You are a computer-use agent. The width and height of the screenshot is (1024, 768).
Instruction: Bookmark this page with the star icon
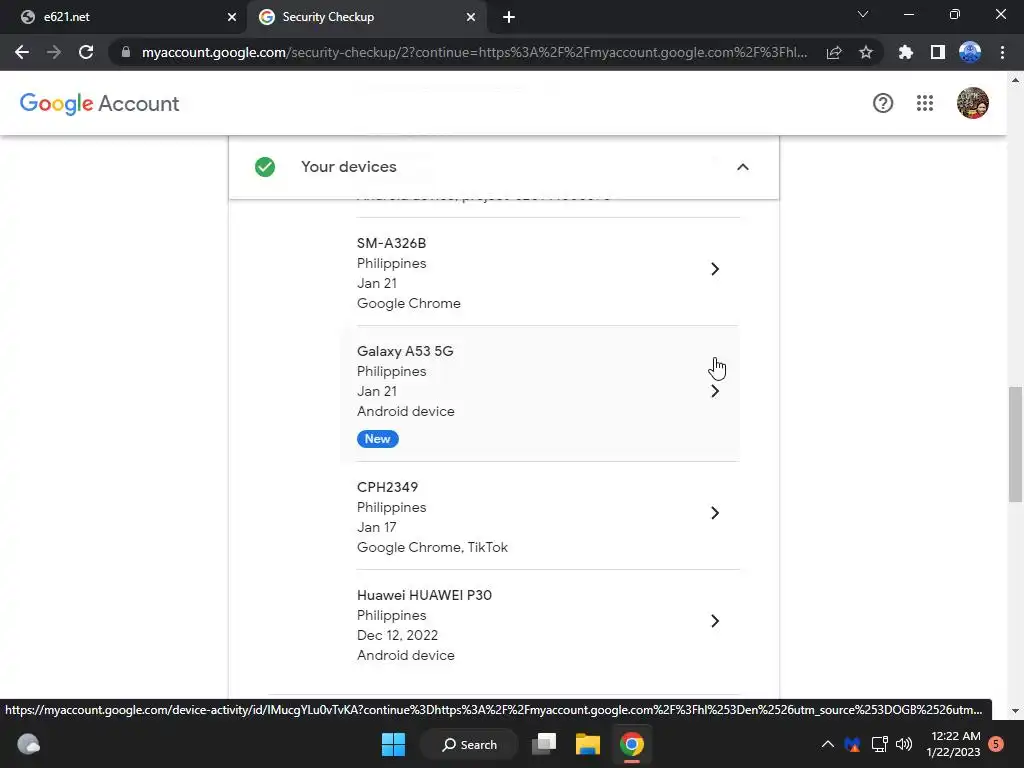pos(866,52)
